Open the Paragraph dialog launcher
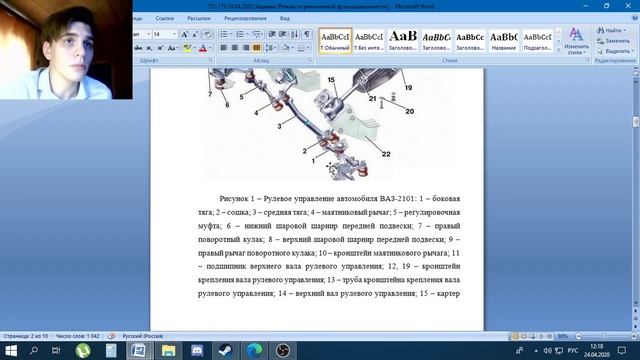 (x=310, y=60)
